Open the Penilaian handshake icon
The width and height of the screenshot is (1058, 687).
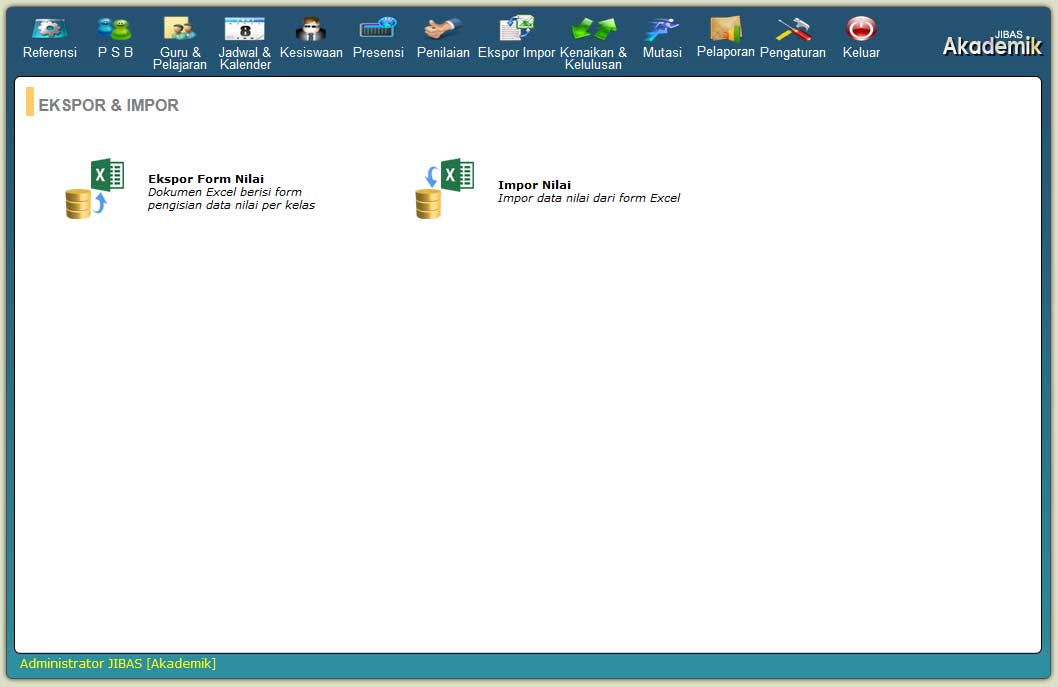tap(443, 28)
